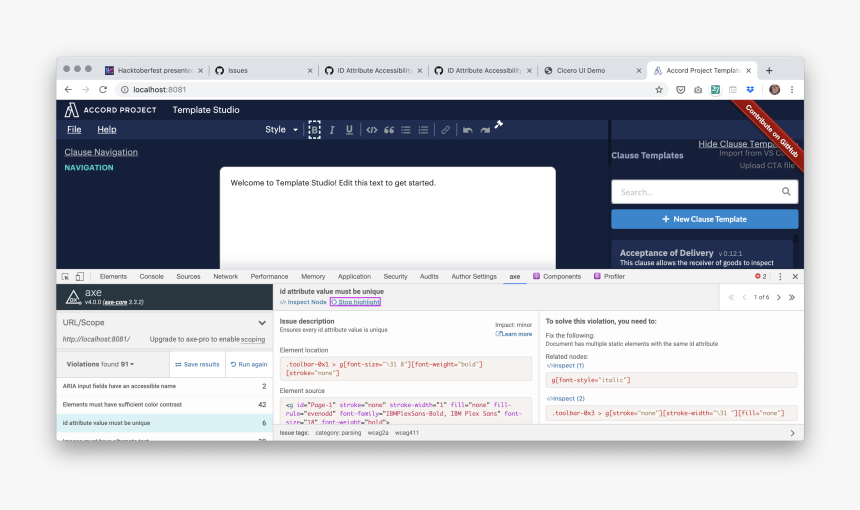Insert code block using toolbar icon
The image size is (860, 510).
tap(371, 130)
